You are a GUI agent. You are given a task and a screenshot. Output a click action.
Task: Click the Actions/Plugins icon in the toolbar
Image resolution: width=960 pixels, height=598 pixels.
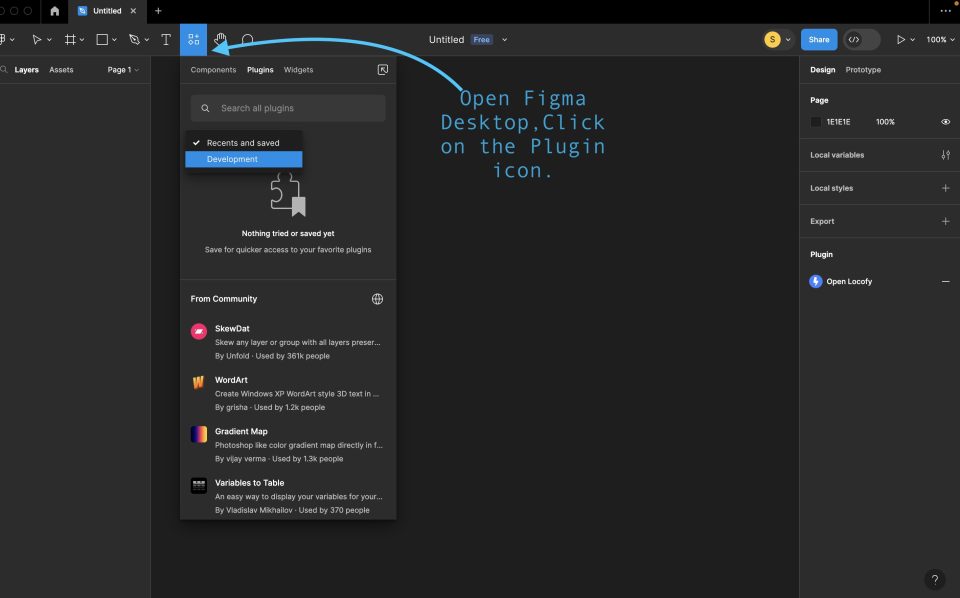(193, 39)
